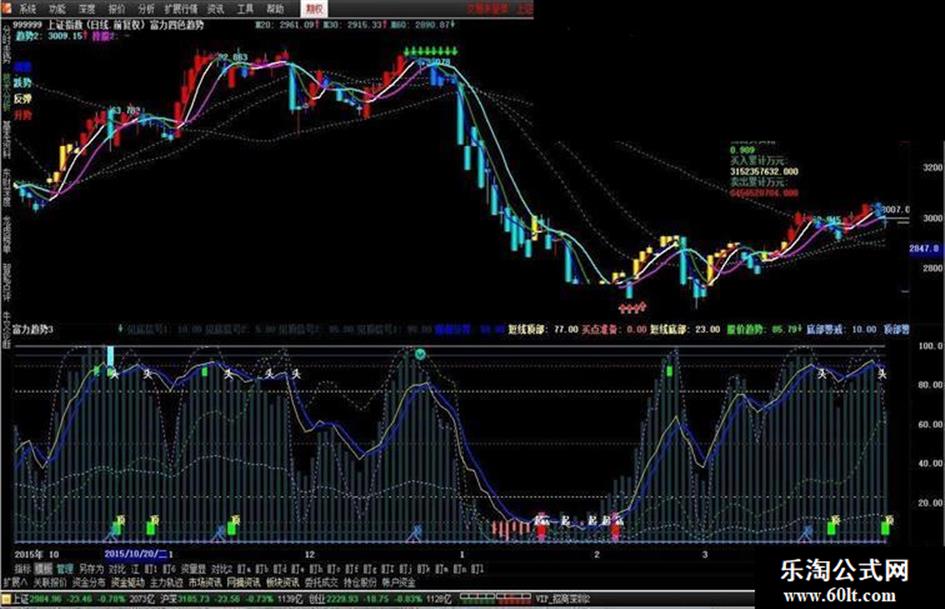Click the 短线顶部 77.00 indicator value

(543, 329)
